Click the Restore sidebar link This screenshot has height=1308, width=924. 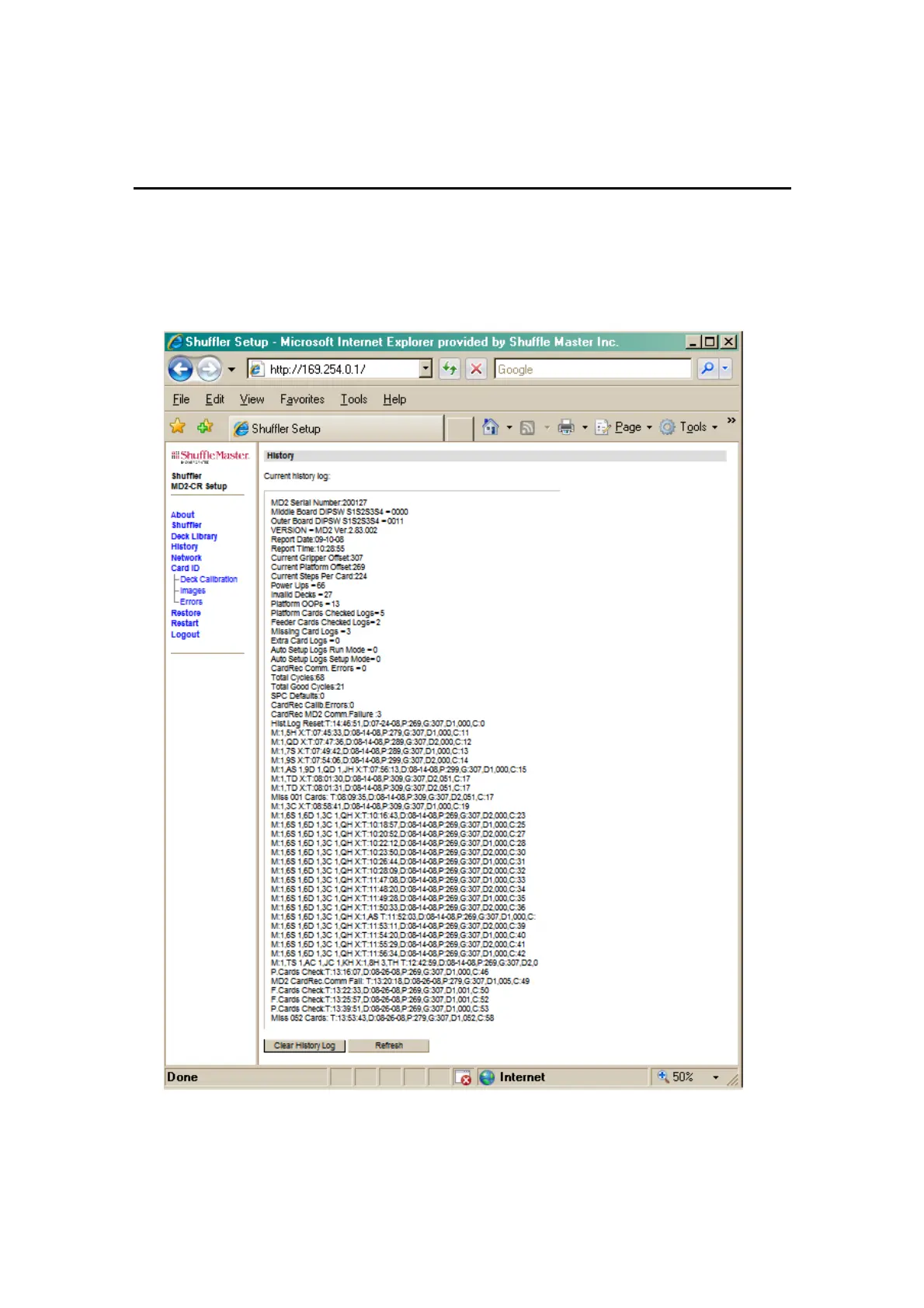point(186,614)
